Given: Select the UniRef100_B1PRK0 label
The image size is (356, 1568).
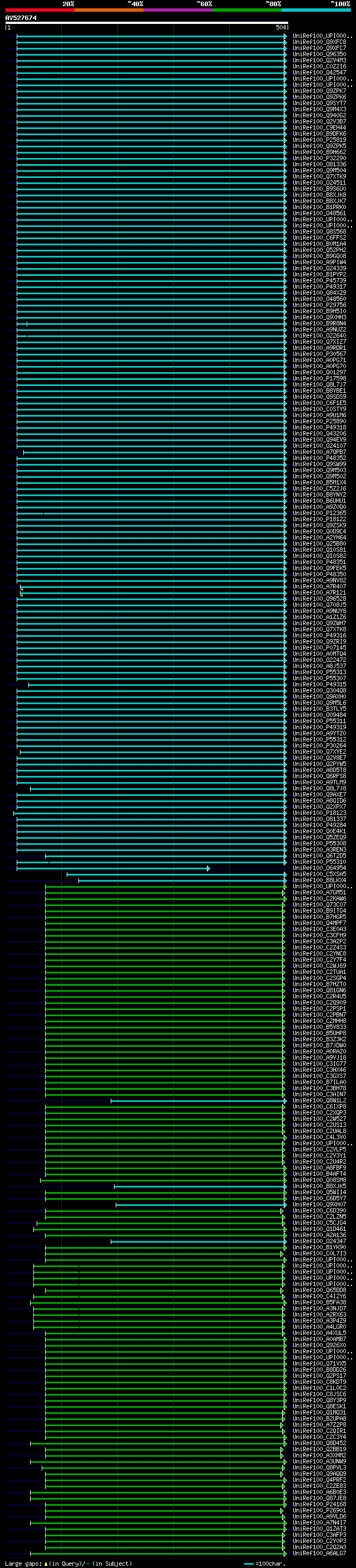Looking at the screenshot, I should (319, 207).
